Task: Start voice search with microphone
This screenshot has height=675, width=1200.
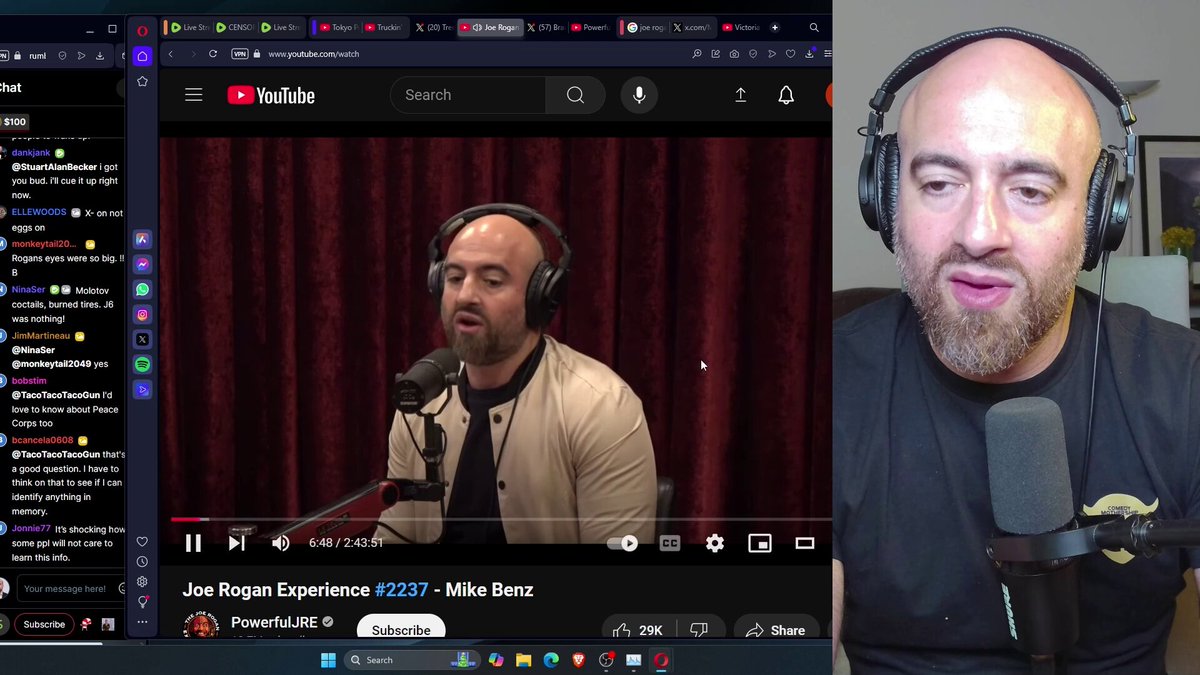Action: coord(639,95)
